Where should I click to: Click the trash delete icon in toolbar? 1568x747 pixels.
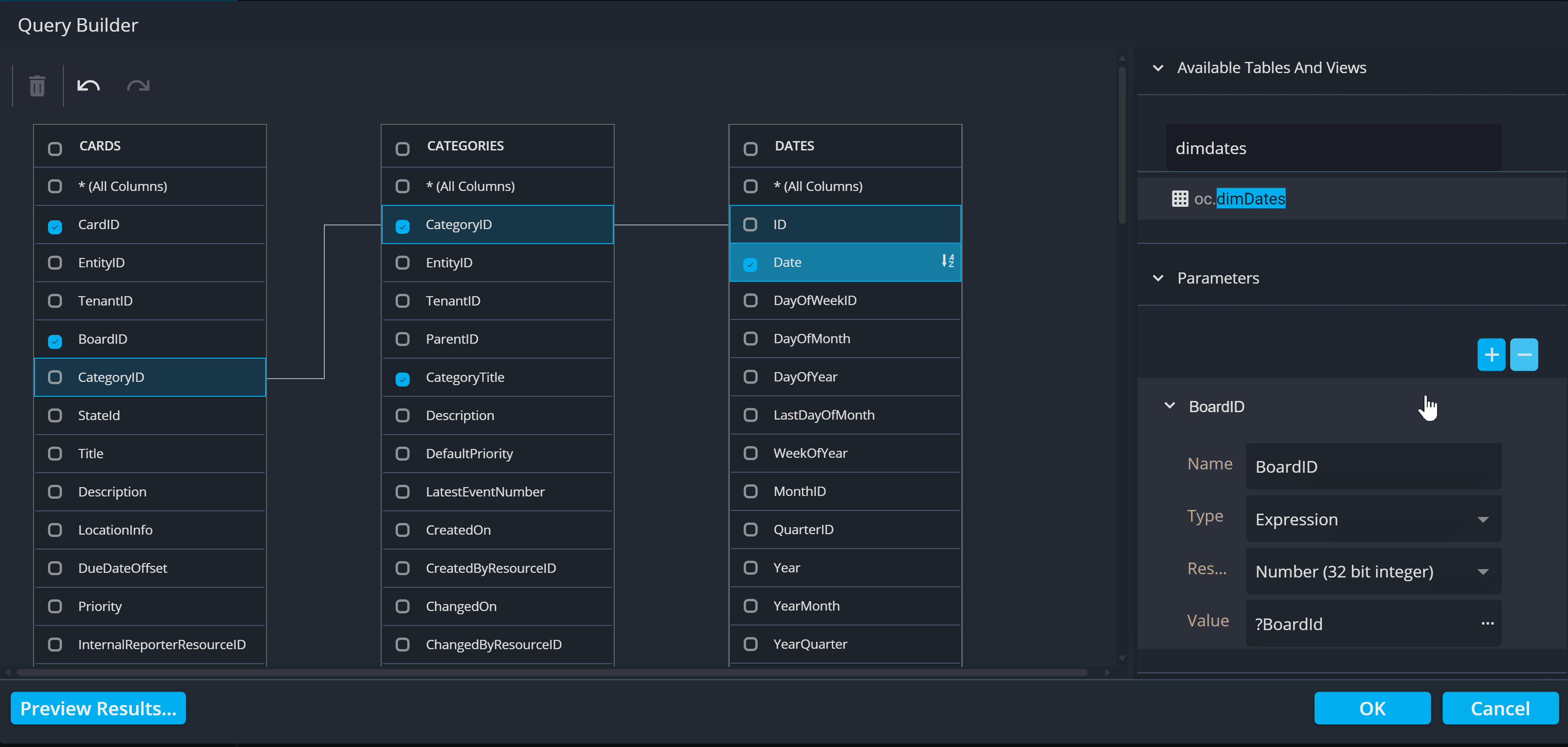pos(37,86)
